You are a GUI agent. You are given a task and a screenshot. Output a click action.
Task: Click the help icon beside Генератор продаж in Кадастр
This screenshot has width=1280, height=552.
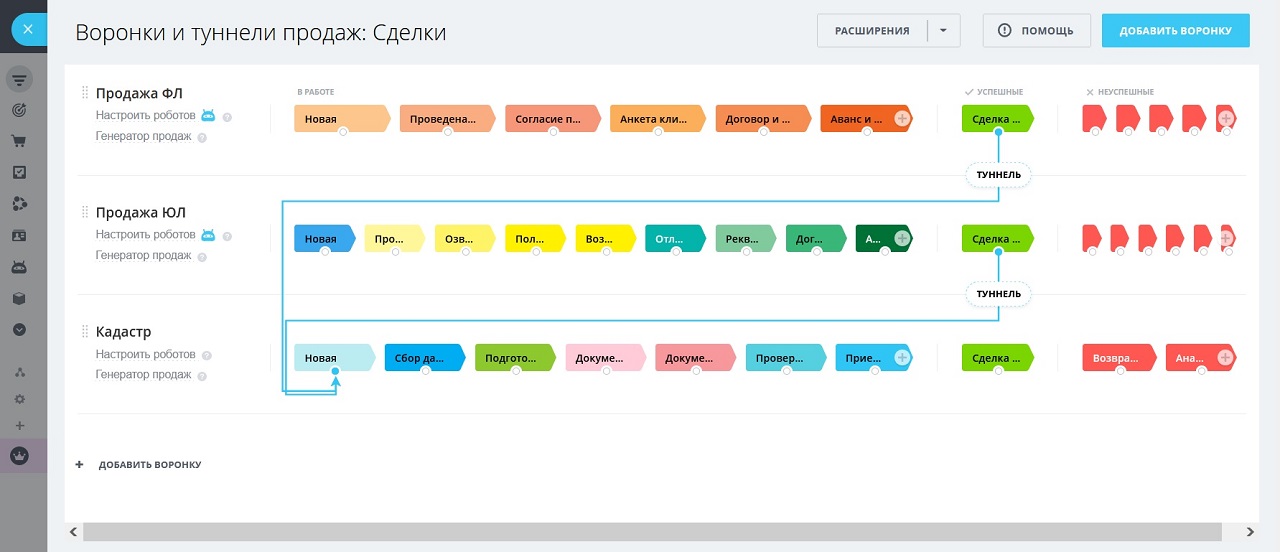(203, 377)
